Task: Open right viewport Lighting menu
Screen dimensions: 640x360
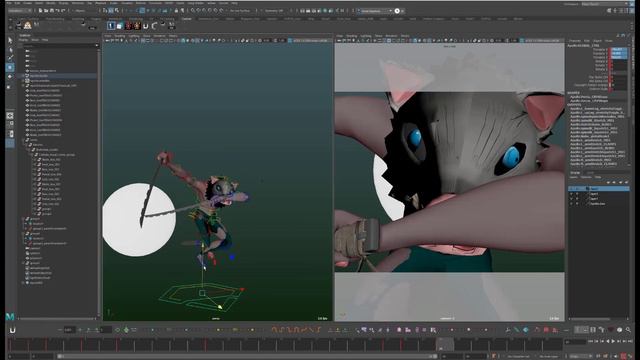Action: (x=365, y=36)
